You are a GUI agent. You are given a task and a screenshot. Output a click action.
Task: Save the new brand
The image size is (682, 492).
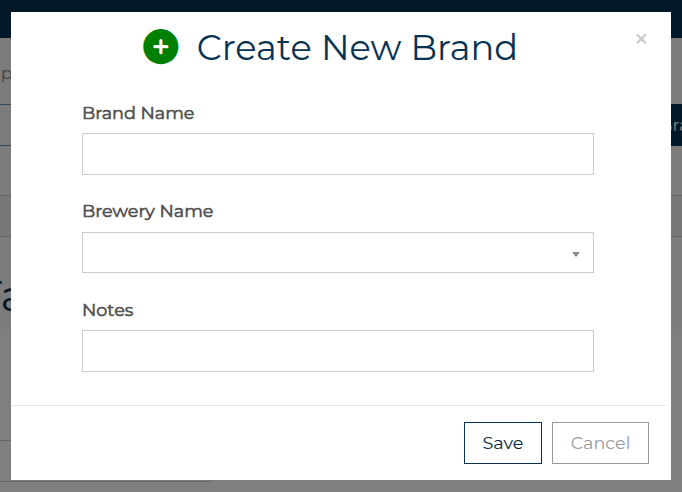point(502,443)
